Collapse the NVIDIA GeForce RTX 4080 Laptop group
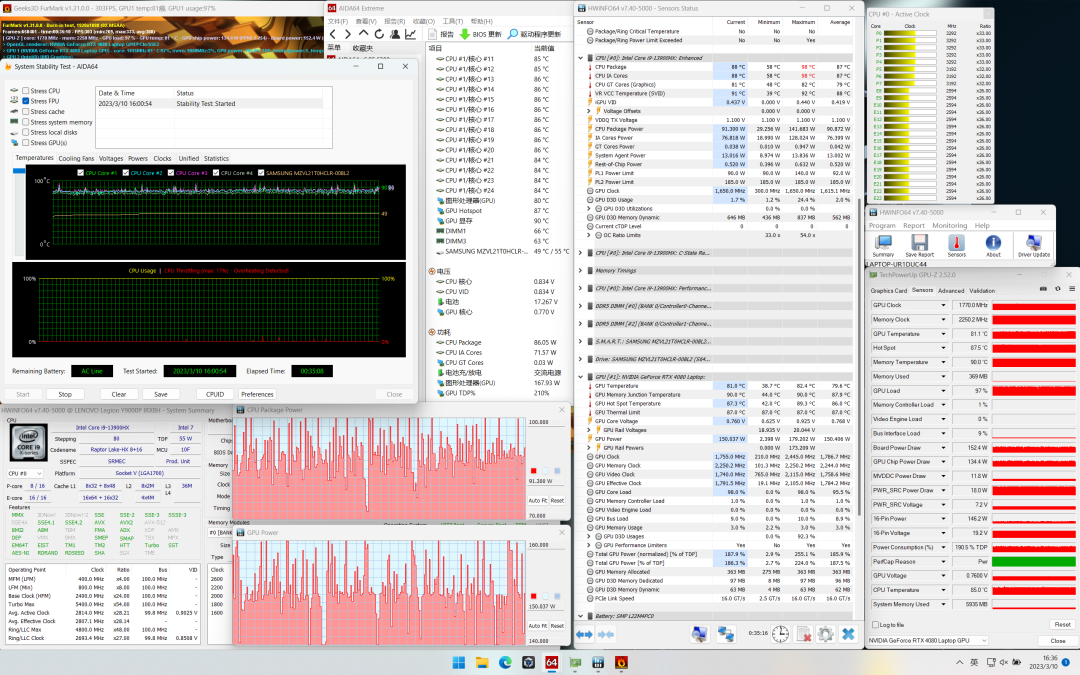Screen dimensions: 1080x675 coord(581,377)
